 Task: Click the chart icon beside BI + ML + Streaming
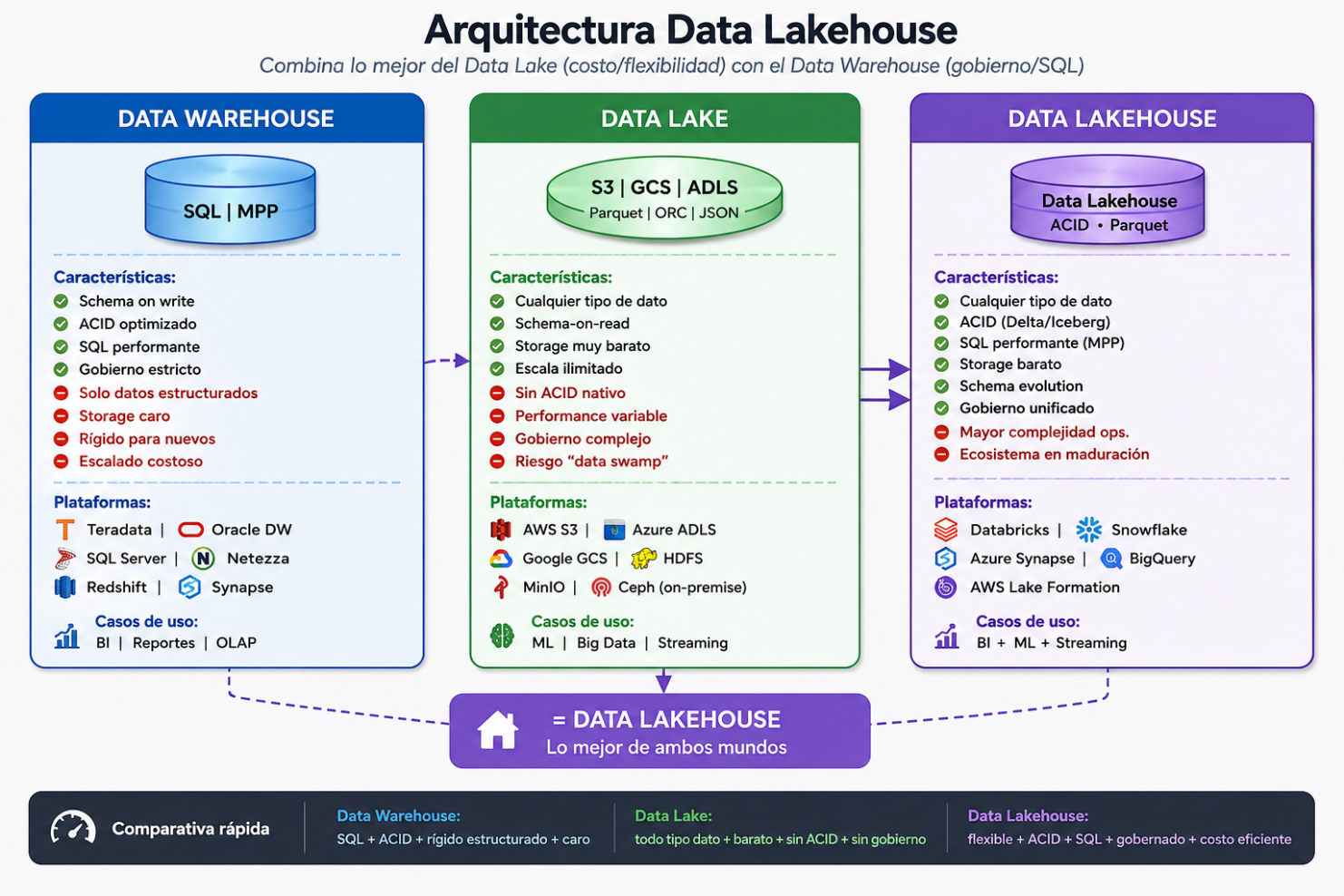pyautogui.click(x=947, y=636)
